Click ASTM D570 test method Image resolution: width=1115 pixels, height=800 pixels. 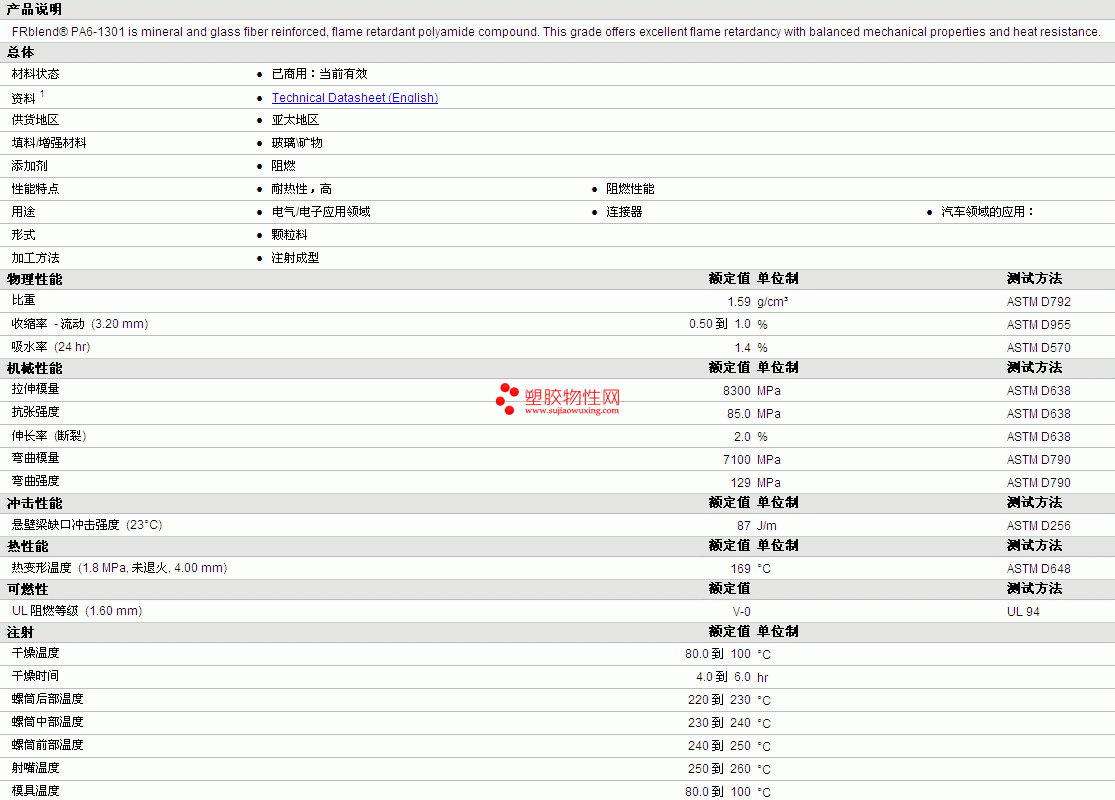(1038, 348)
